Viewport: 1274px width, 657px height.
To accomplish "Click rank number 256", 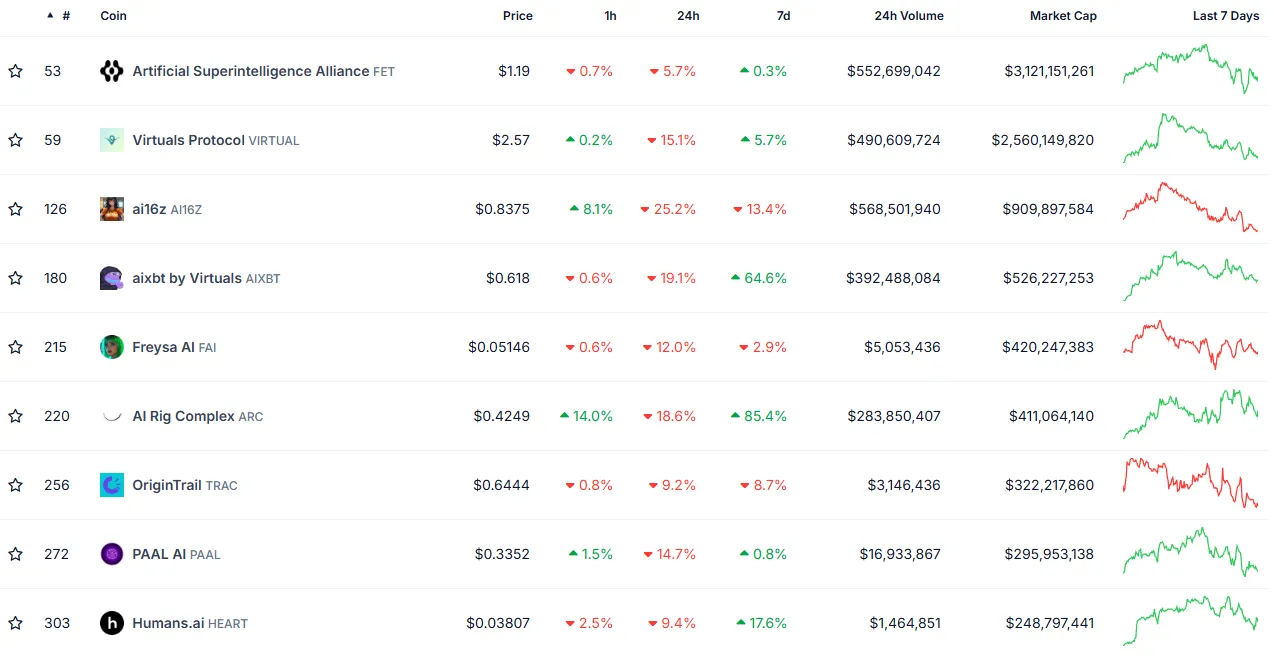I will [57, 485].
